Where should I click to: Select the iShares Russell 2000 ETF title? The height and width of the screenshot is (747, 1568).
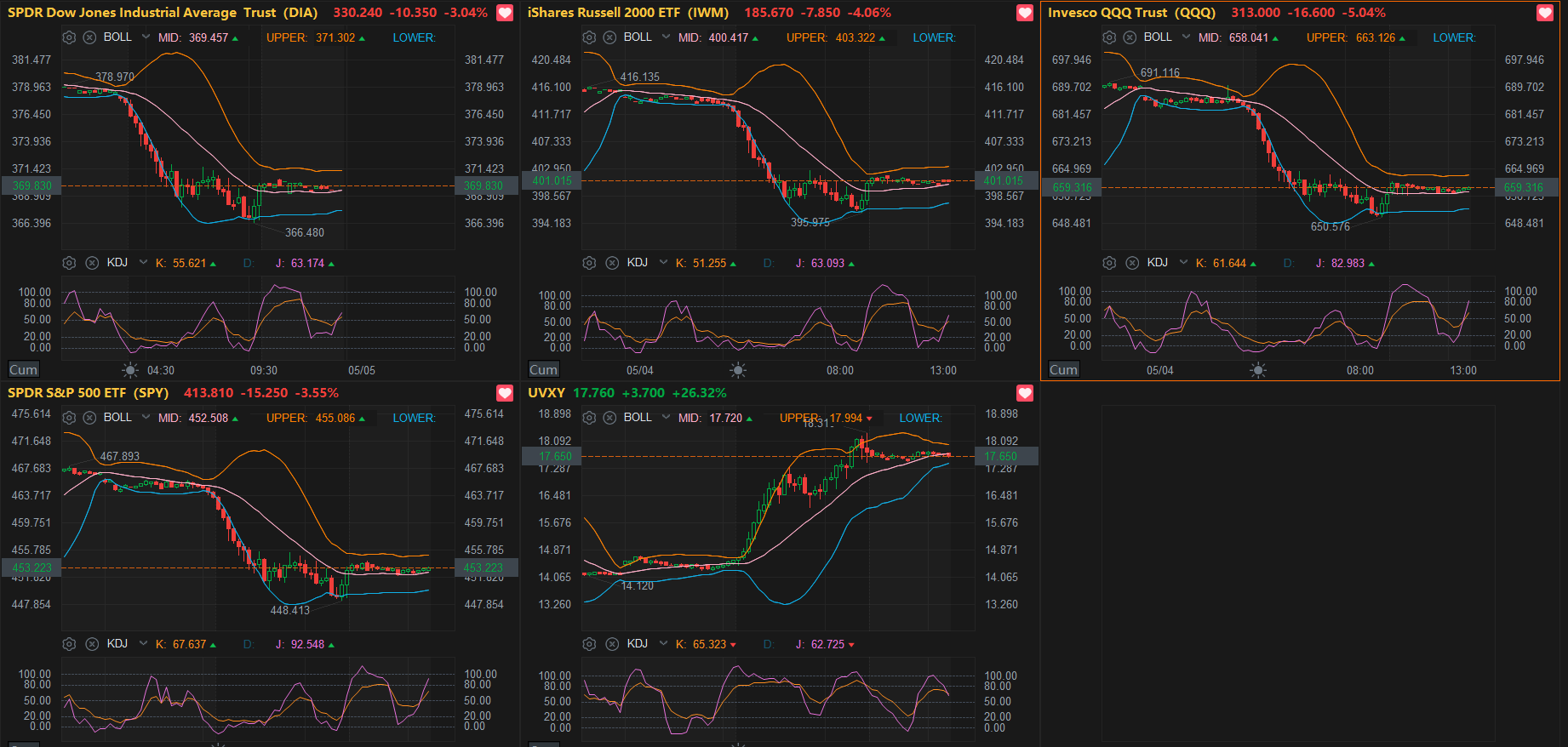tap(628, 13)
